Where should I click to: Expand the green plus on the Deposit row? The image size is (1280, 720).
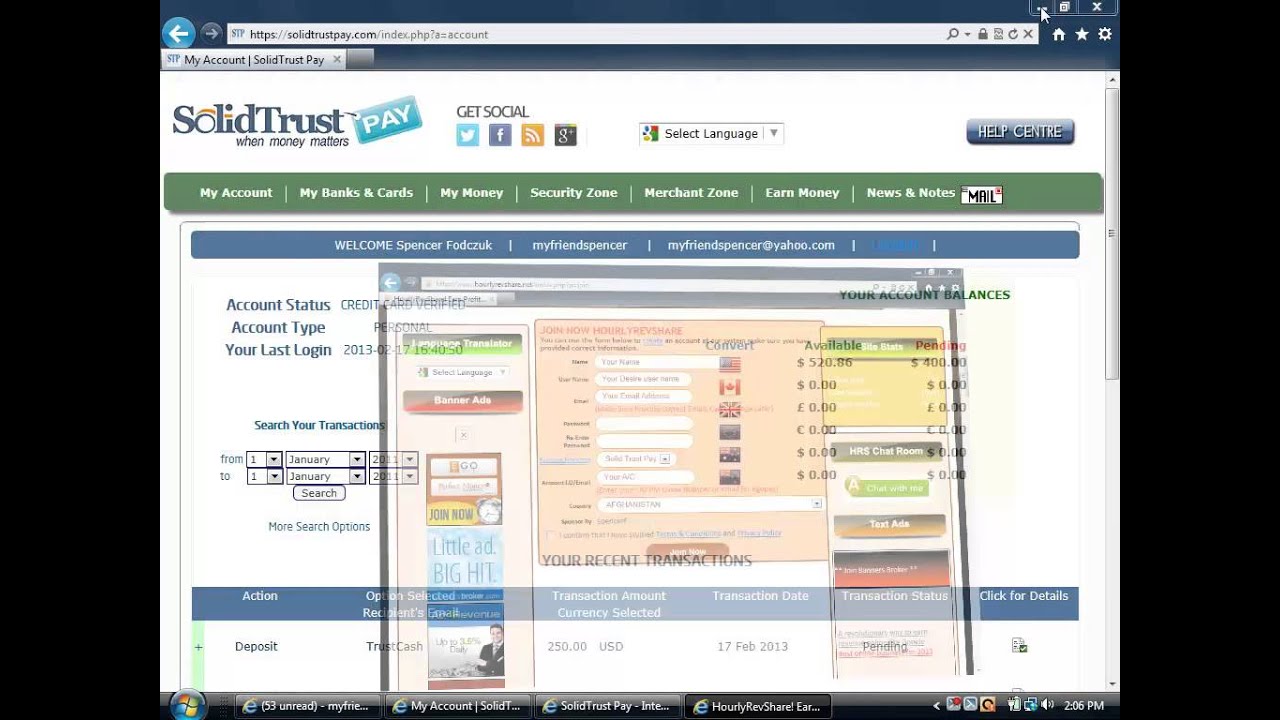pos(198,647)
